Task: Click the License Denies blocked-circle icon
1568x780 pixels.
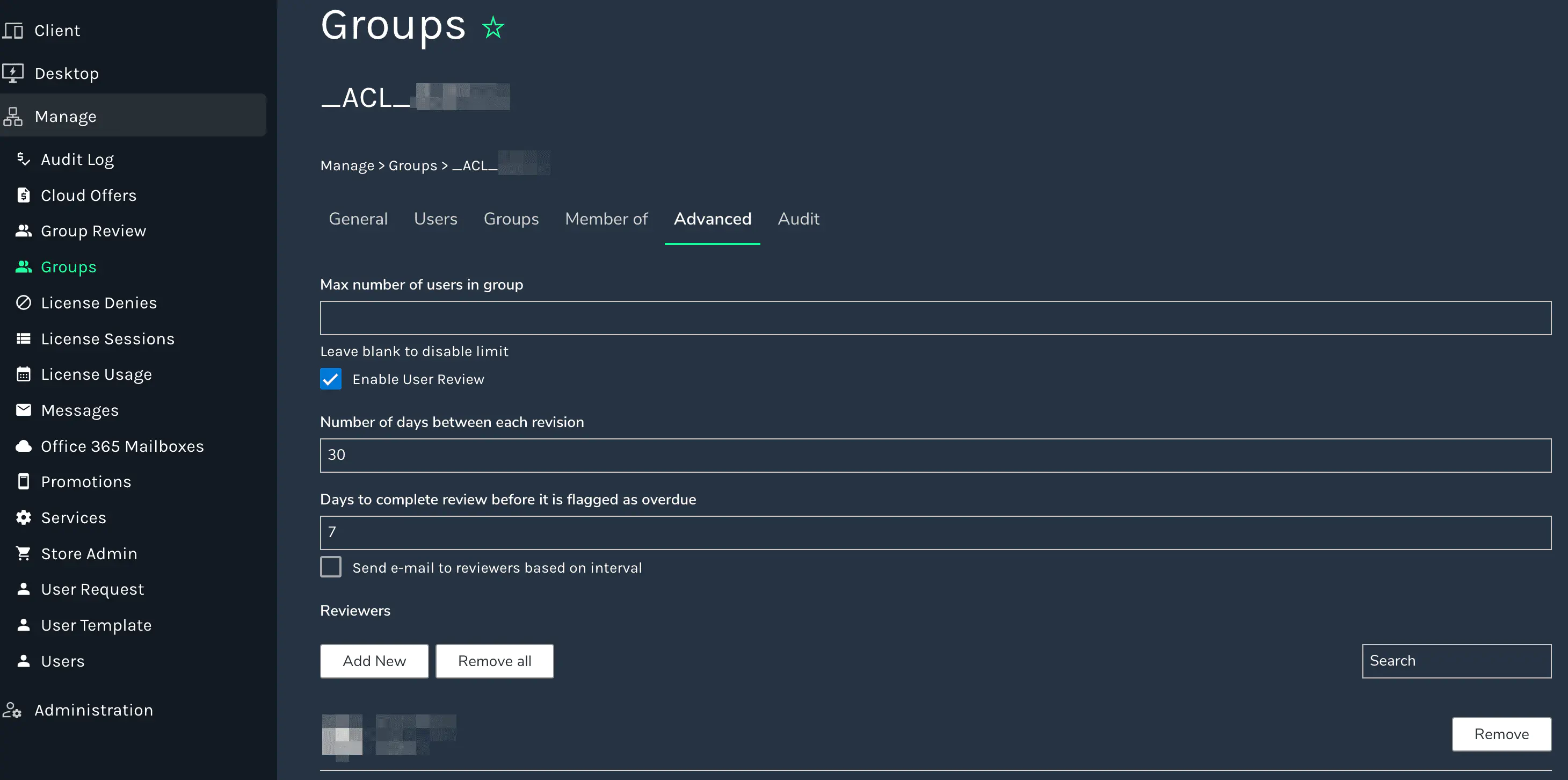Action: (x=23, y=302)
